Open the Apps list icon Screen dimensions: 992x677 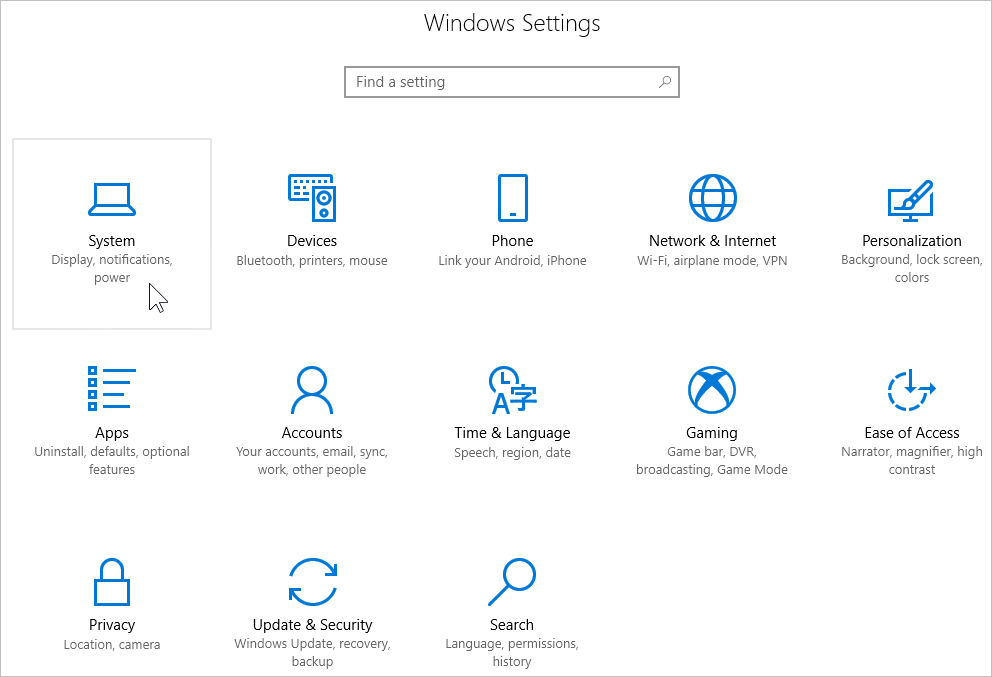tap(111, 388)
